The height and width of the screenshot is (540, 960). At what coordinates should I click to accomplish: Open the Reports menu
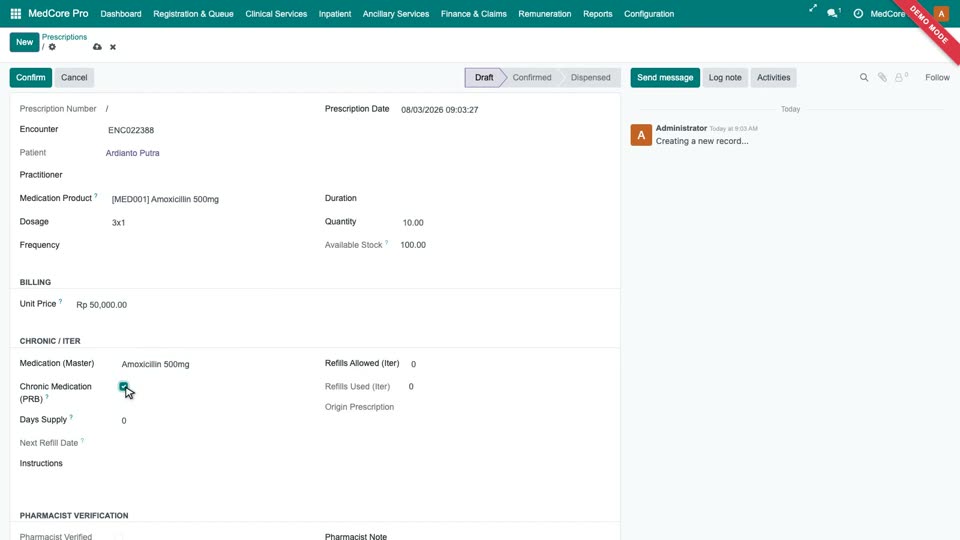tap(598, 13)
